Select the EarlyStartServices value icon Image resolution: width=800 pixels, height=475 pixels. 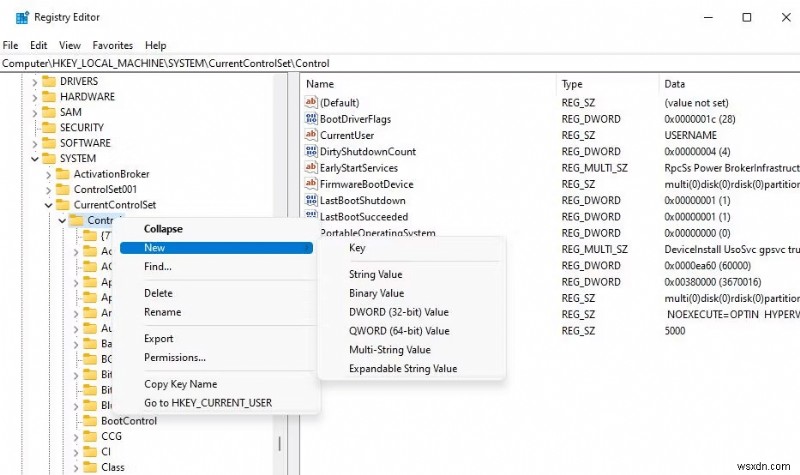311,167
